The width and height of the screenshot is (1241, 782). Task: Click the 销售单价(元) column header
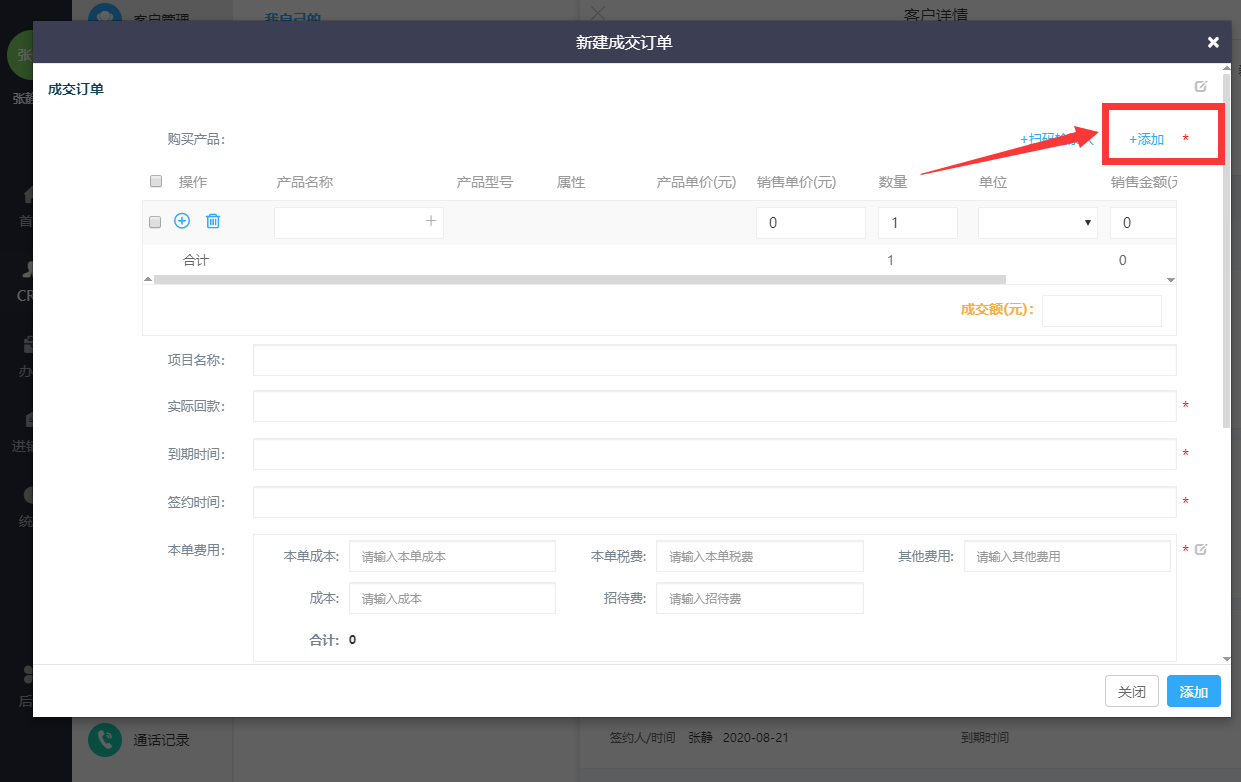click(x=797, y=182)
